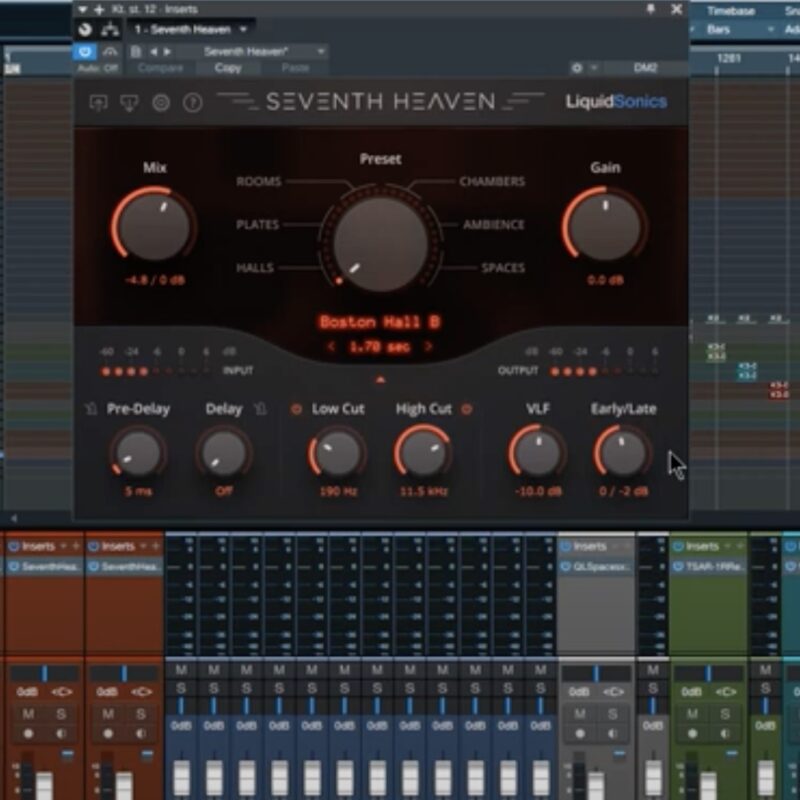This screenshot has width=800, height=800.
Task: Arm record on the gray QLSpaces channel
Action: pos(580,734)
